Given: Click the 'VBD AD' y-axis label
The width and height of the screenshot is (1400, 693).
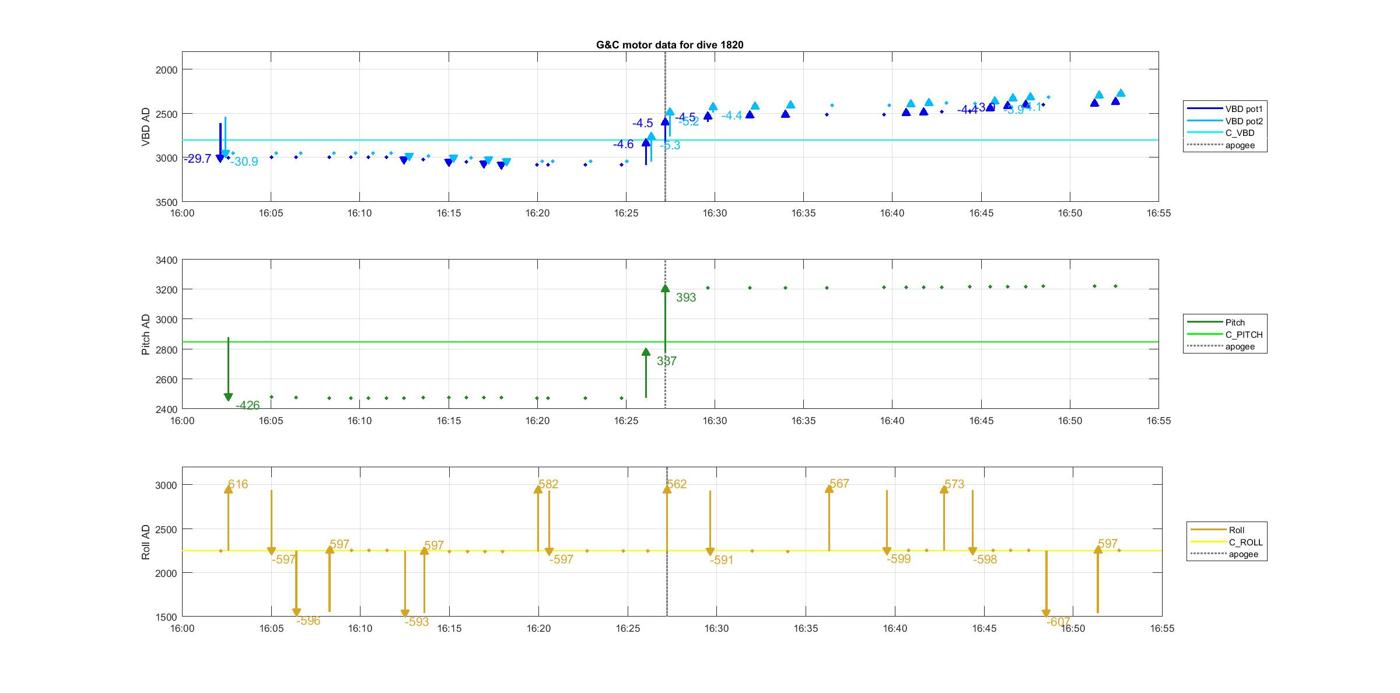Looking at the screenshot, I should 146,127.
